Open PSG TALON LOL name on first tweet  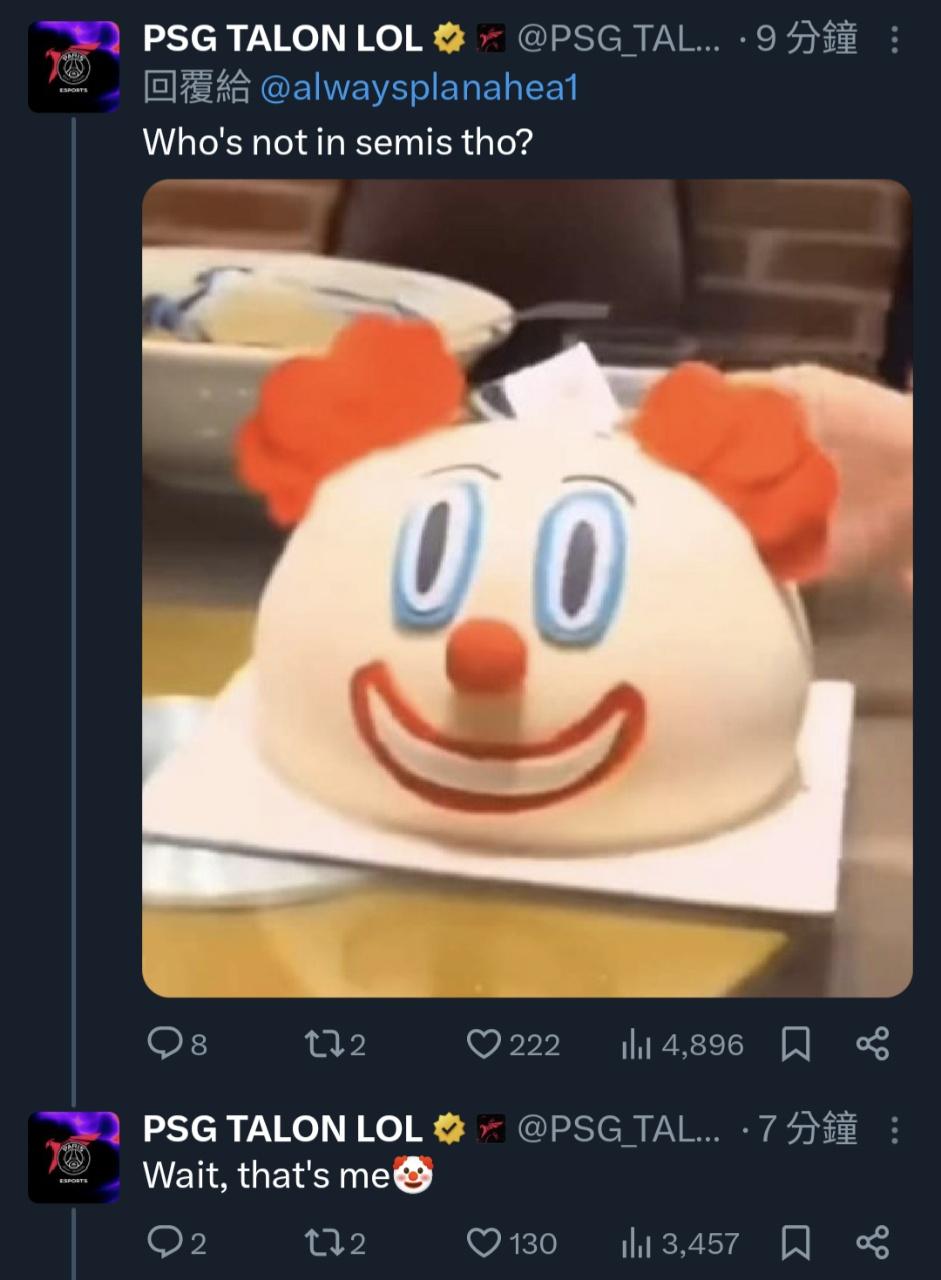(x=283, y=39)
